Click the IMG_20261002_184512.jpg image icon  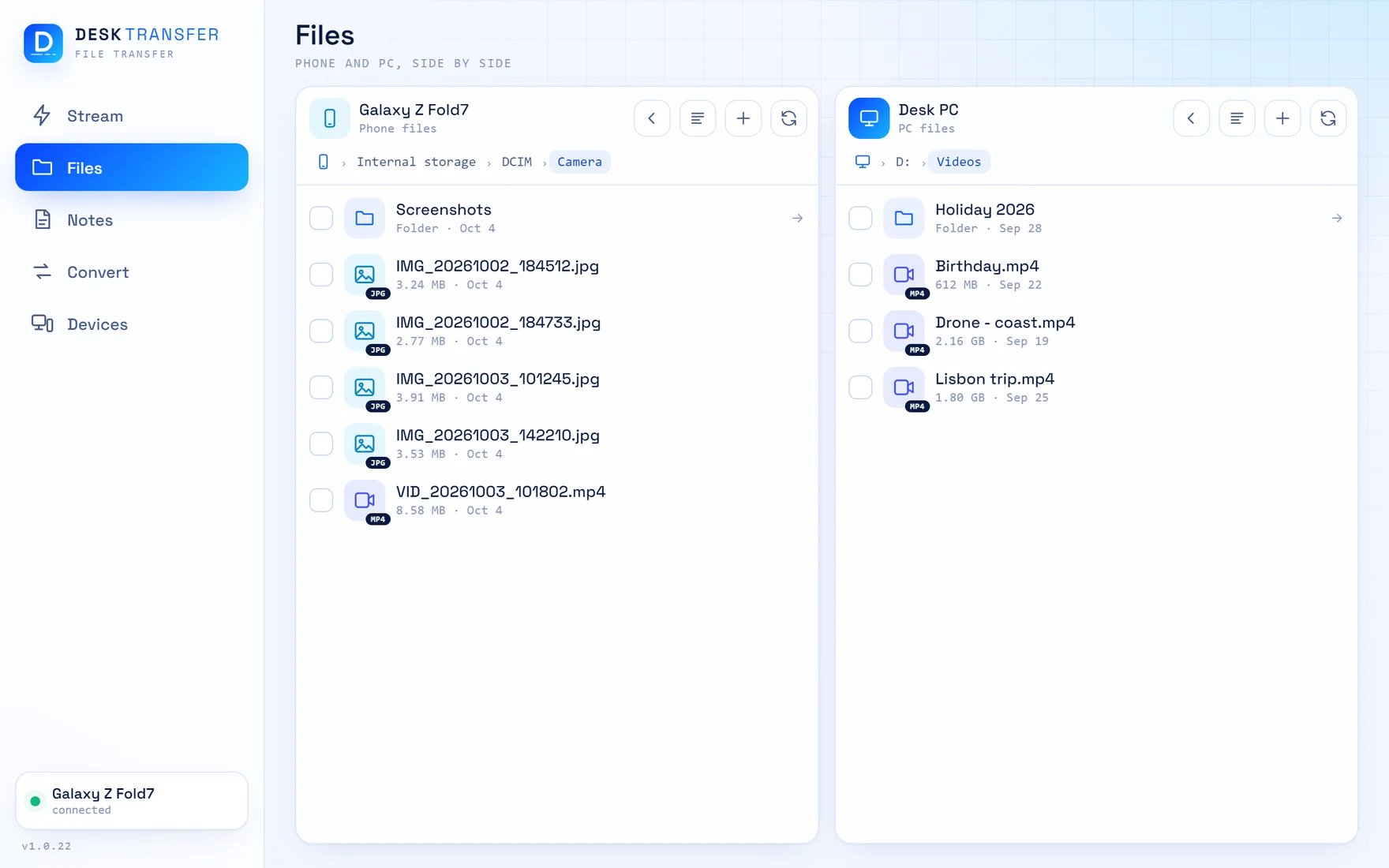pyautogui.click(x=365, y=275)
